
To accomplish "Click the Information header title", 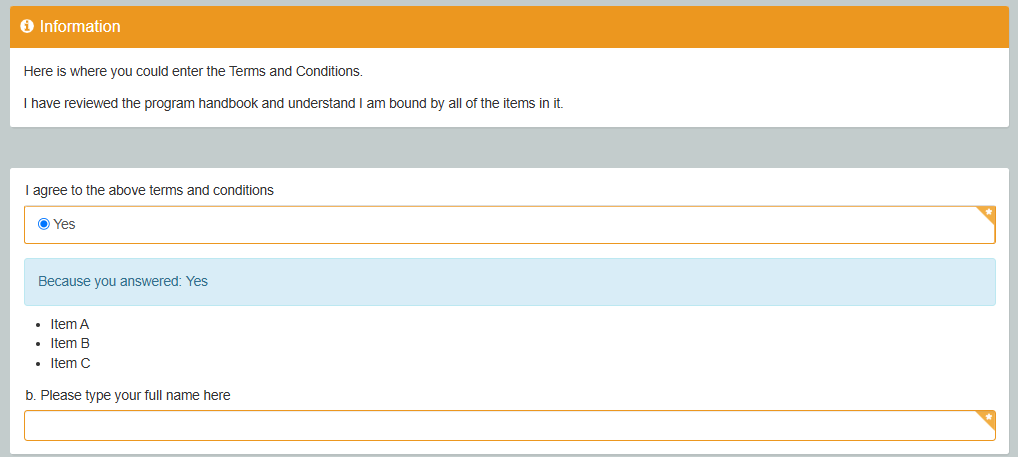I will [x=80, y=27].
